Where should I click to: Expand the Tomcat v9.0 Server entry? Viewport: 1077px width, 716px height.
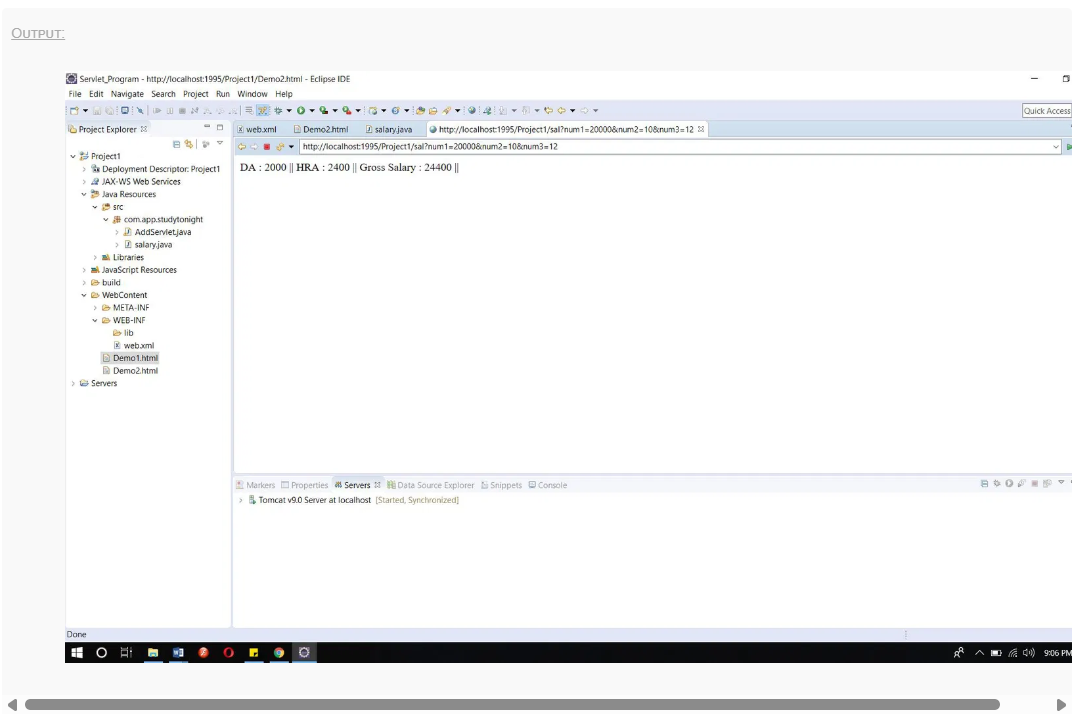(240, 500)
